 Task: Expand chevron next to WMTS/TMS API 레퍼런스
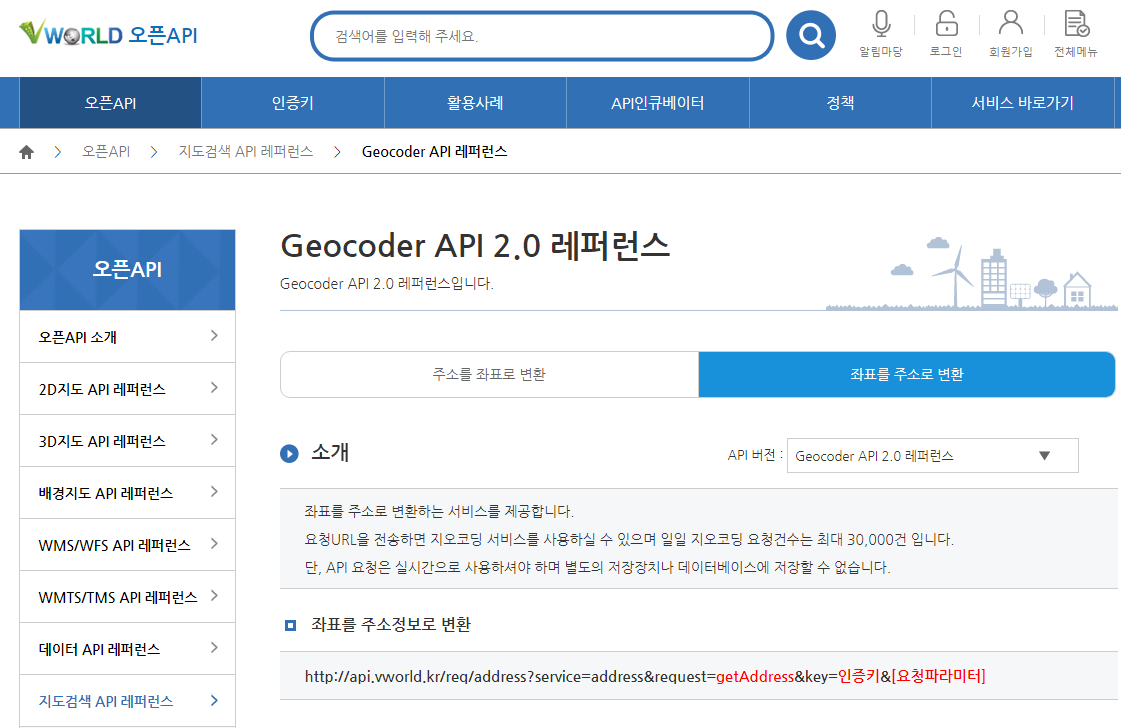point(214,596)
